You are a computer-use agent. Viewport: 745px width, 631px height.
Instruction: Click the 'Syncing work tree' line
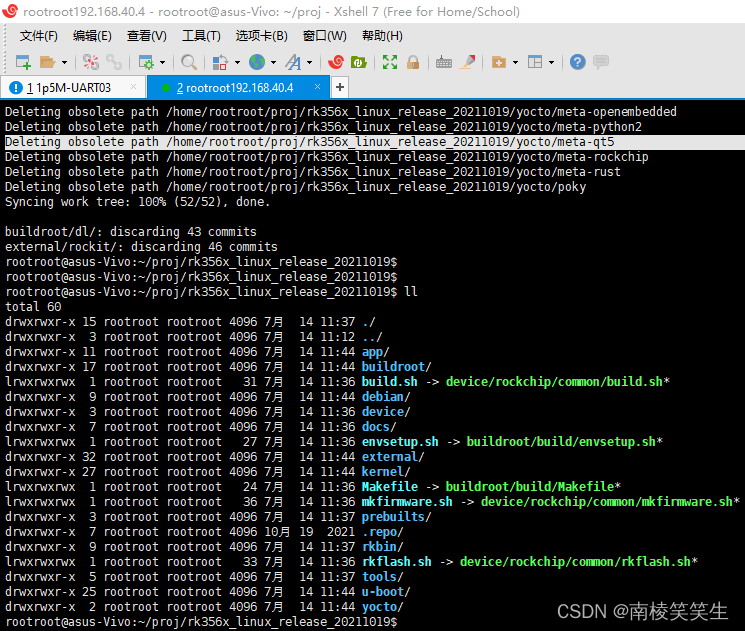pos(138,202)
